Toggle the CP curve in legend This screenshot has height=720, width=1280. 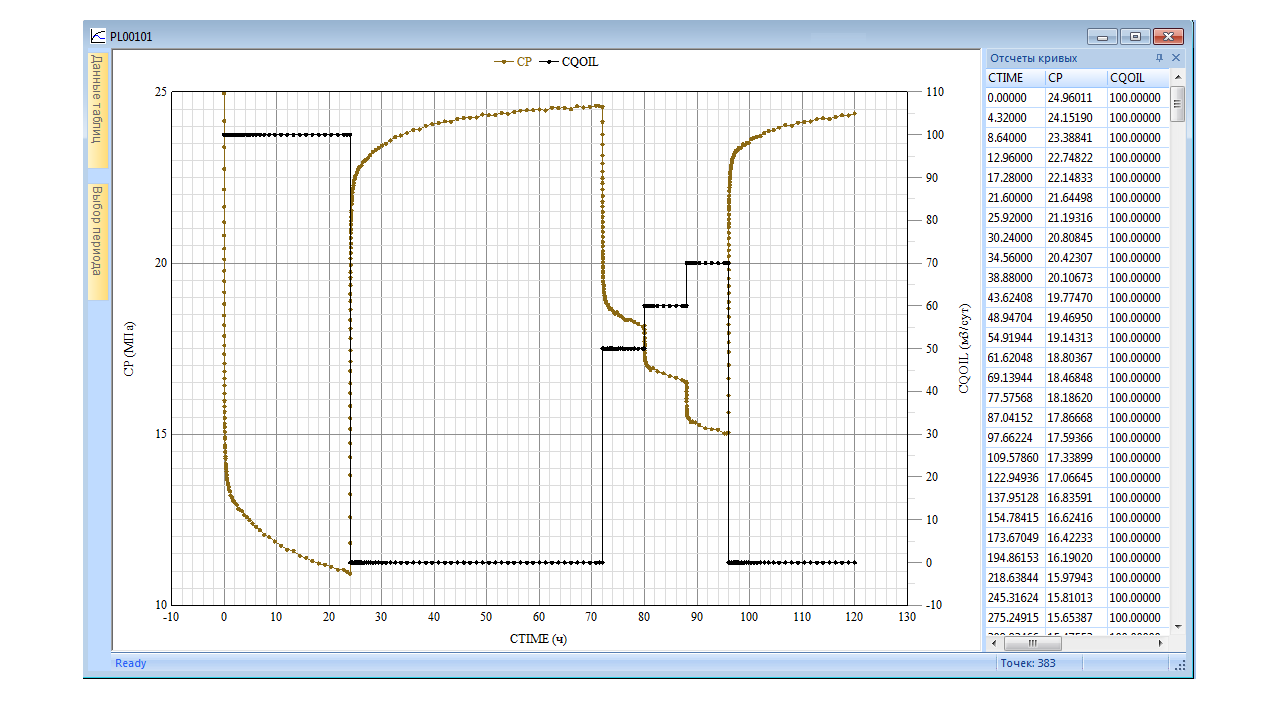pos(513,62)
